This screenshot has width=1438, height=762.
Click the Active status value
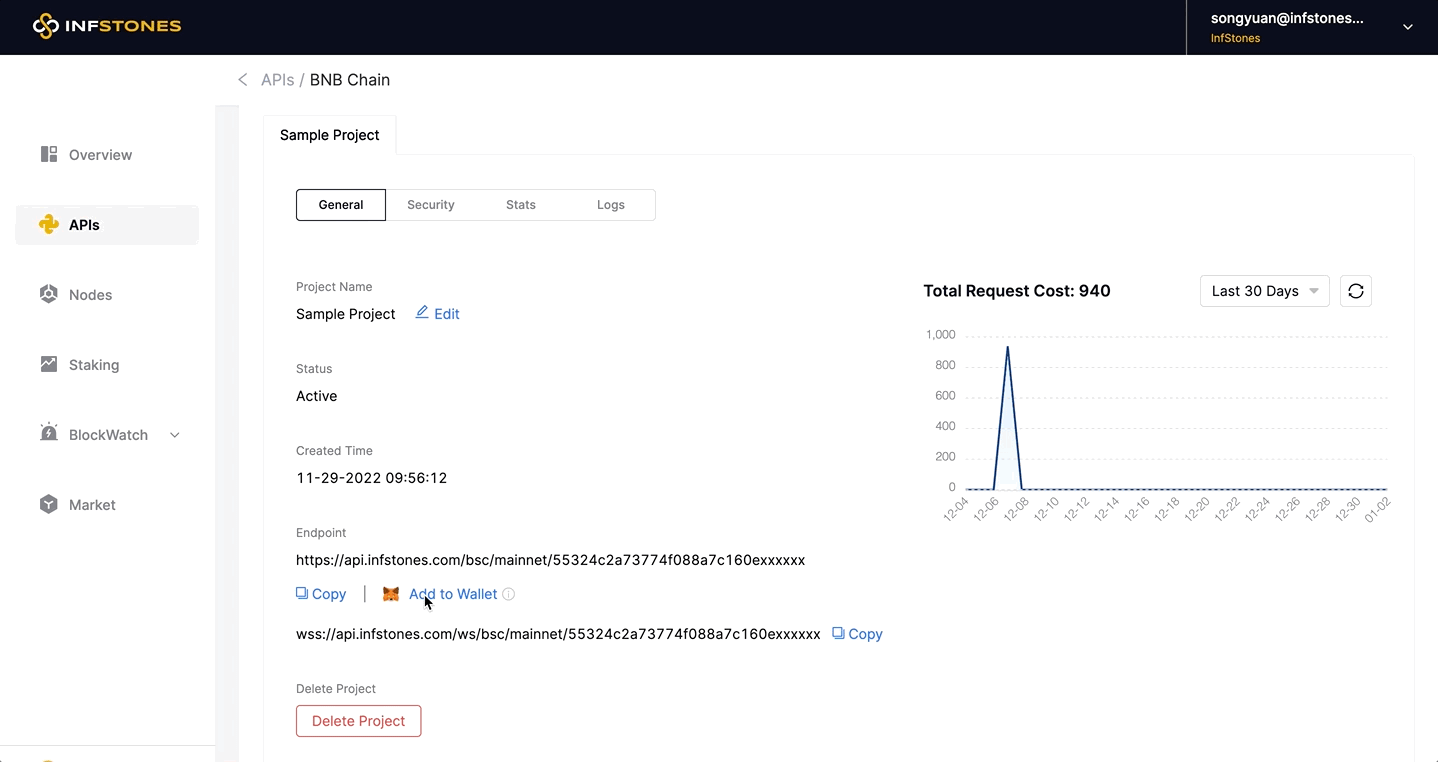pos(317,396)
